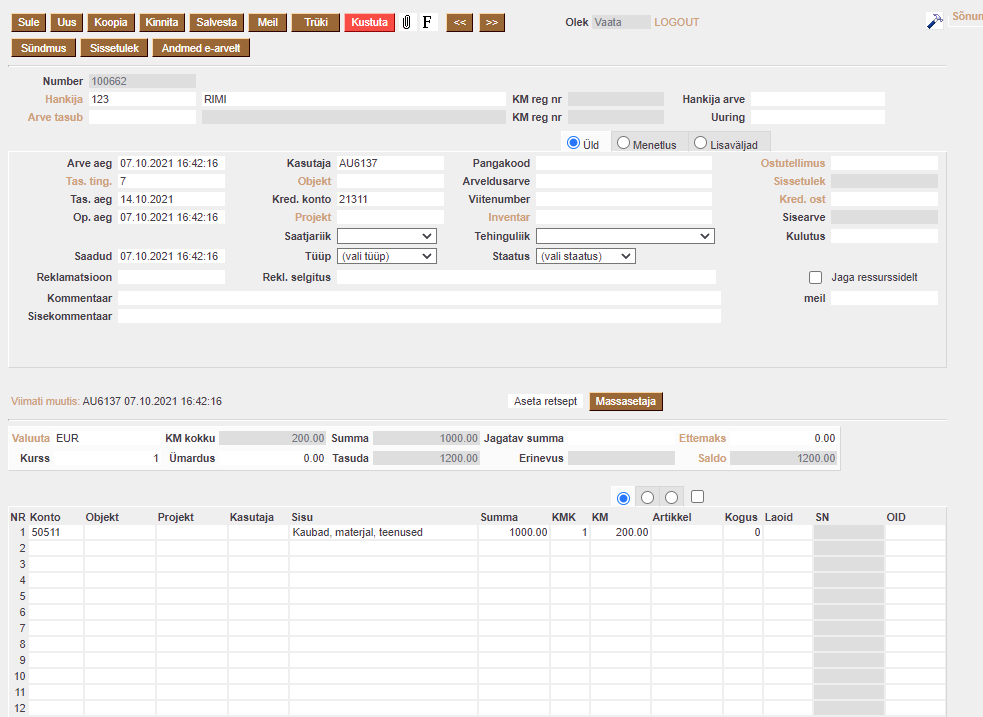Image resolution: width=983 pixels, height=717 pixels.
Task: Focus the supplier name field RIMI
Action: point(354,99)
